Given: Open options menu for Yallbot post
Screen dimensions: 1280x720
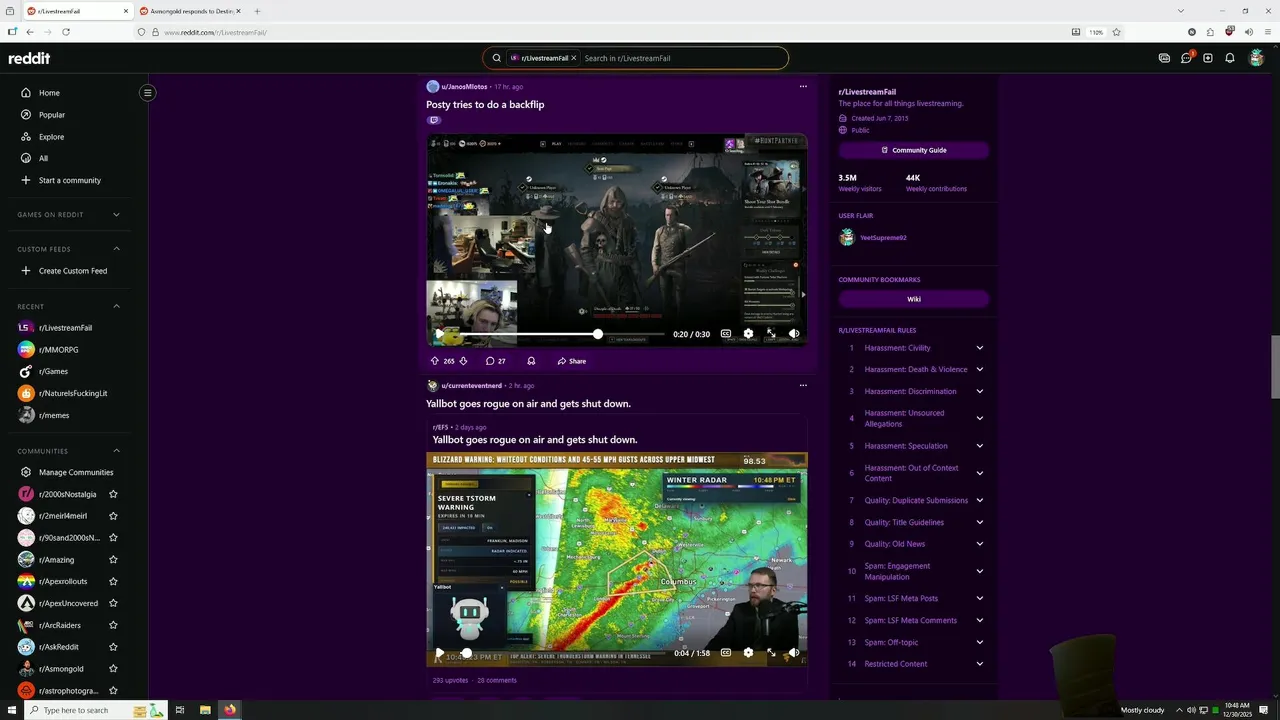Looking at the screenshot, I should (x=802, y=385).
